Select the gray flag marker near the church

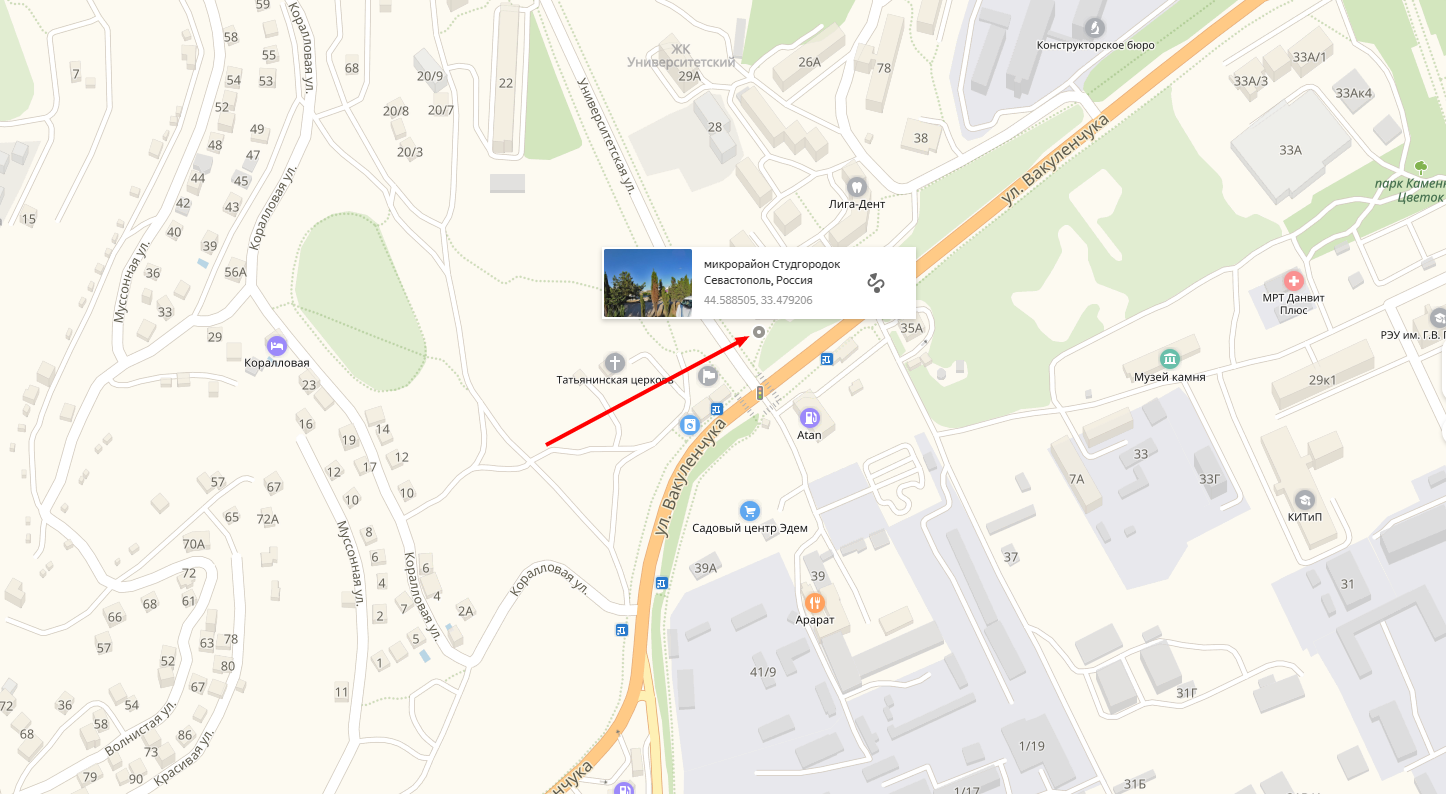pos(708,376)
